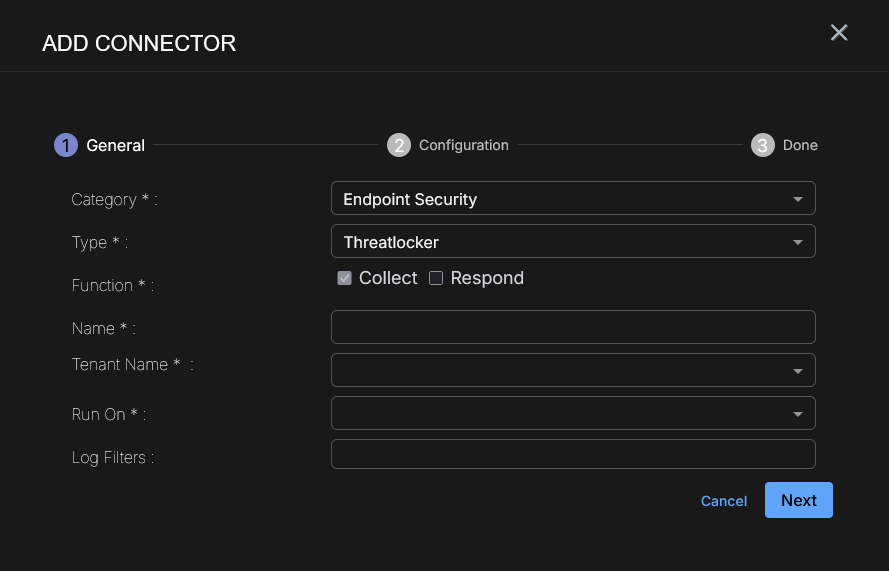
Task: Click the Tenant Name dropdown arrow
Action: [x=797, y=371]
